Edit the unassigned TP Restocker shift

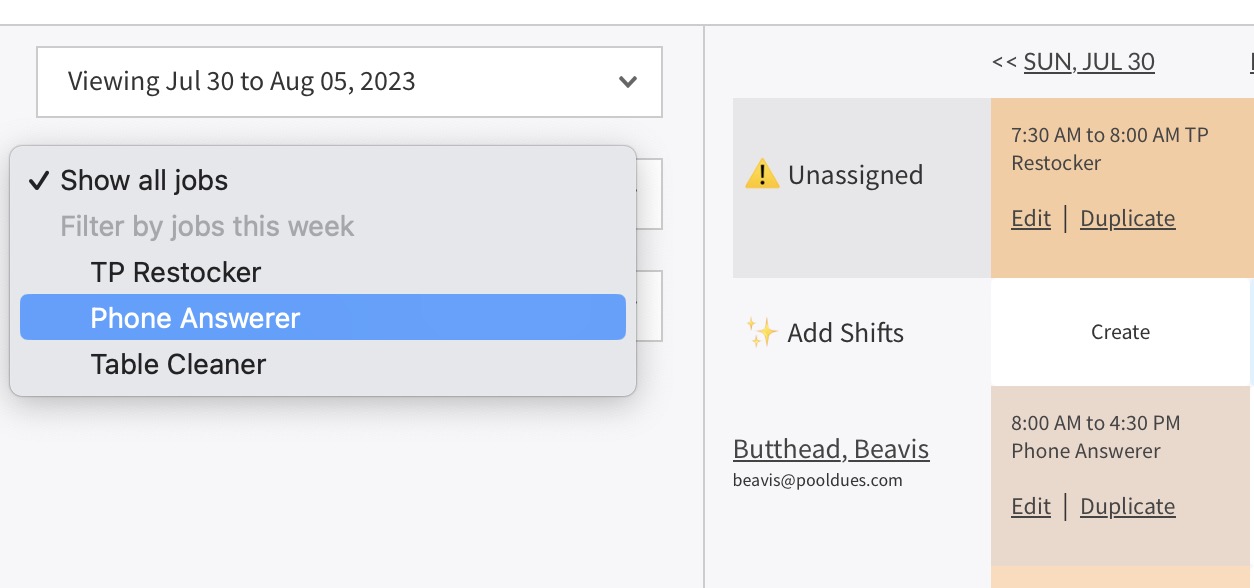[x=1031, y=219]
